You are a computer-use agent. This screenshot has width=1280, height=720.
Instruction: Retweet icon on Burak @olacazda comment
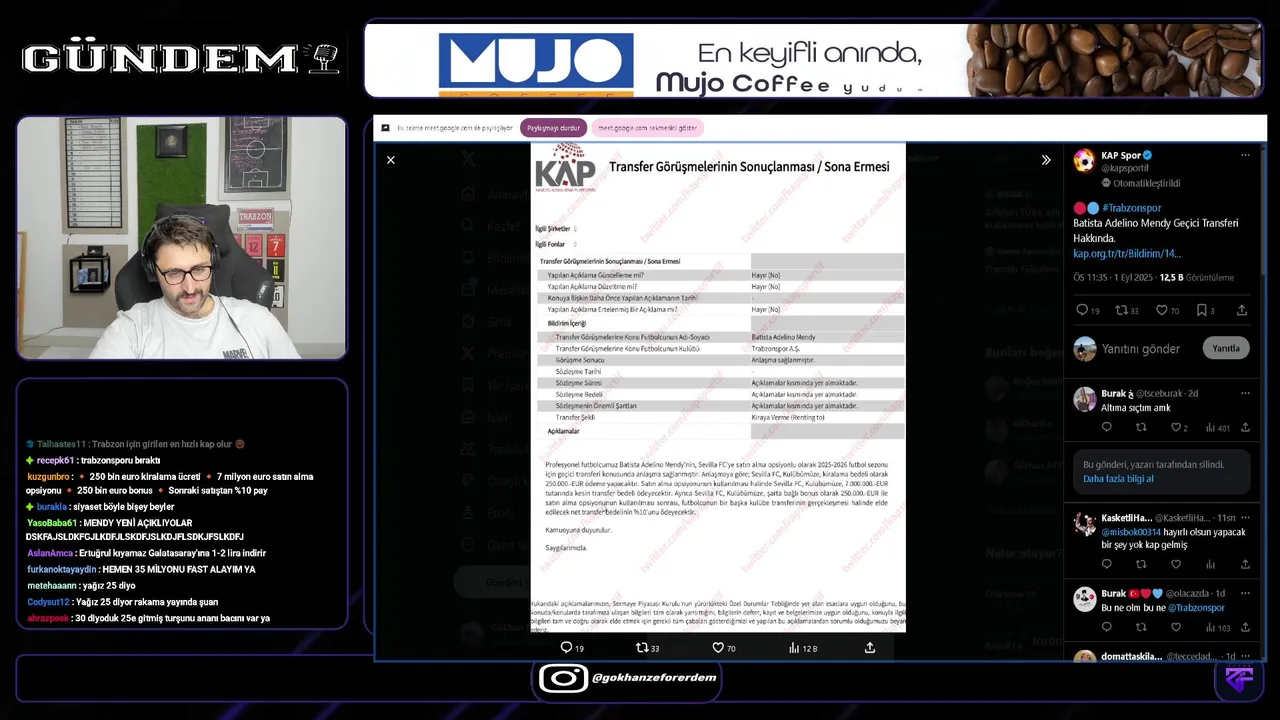1141,627
